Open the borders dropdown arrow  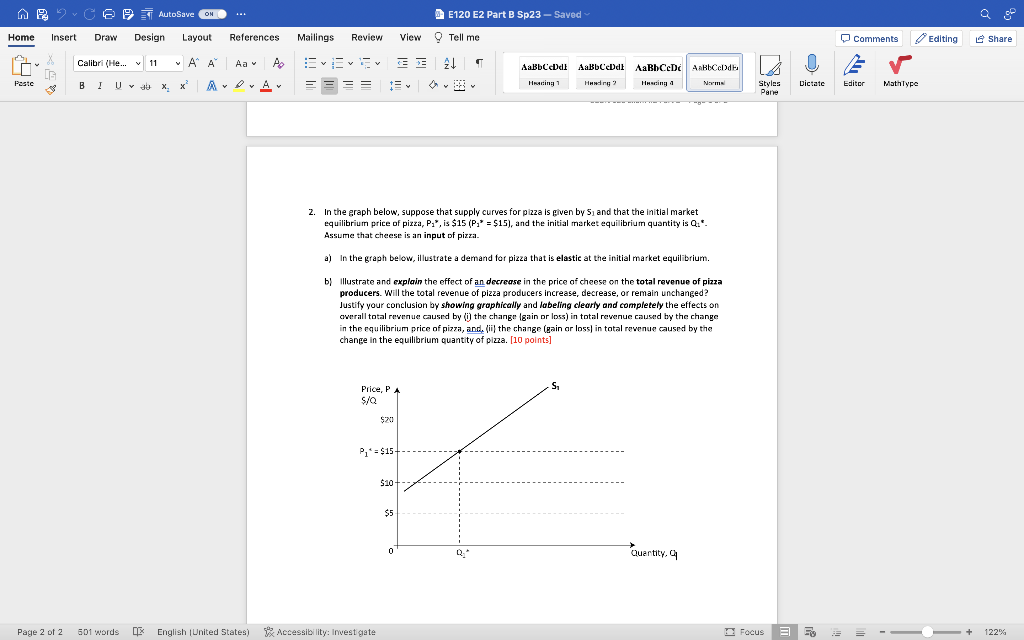coord(473,86)
